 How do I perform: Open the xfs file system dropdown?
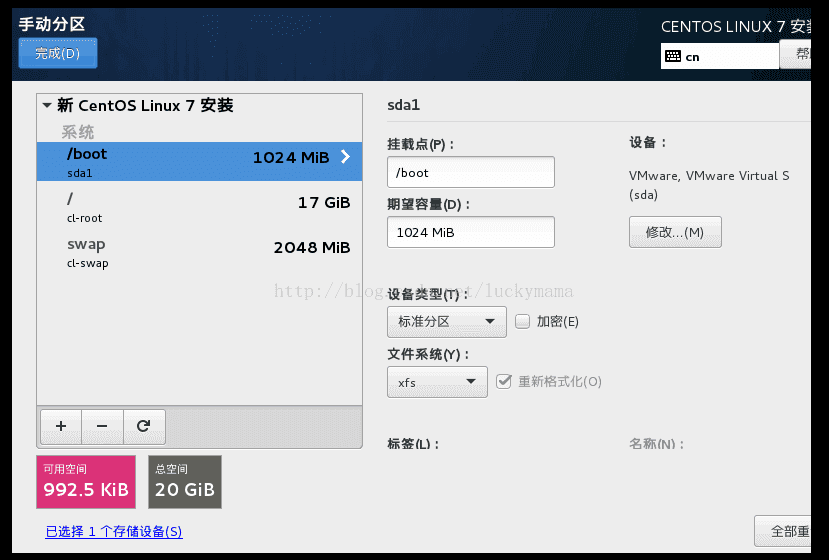click(437, 382)
